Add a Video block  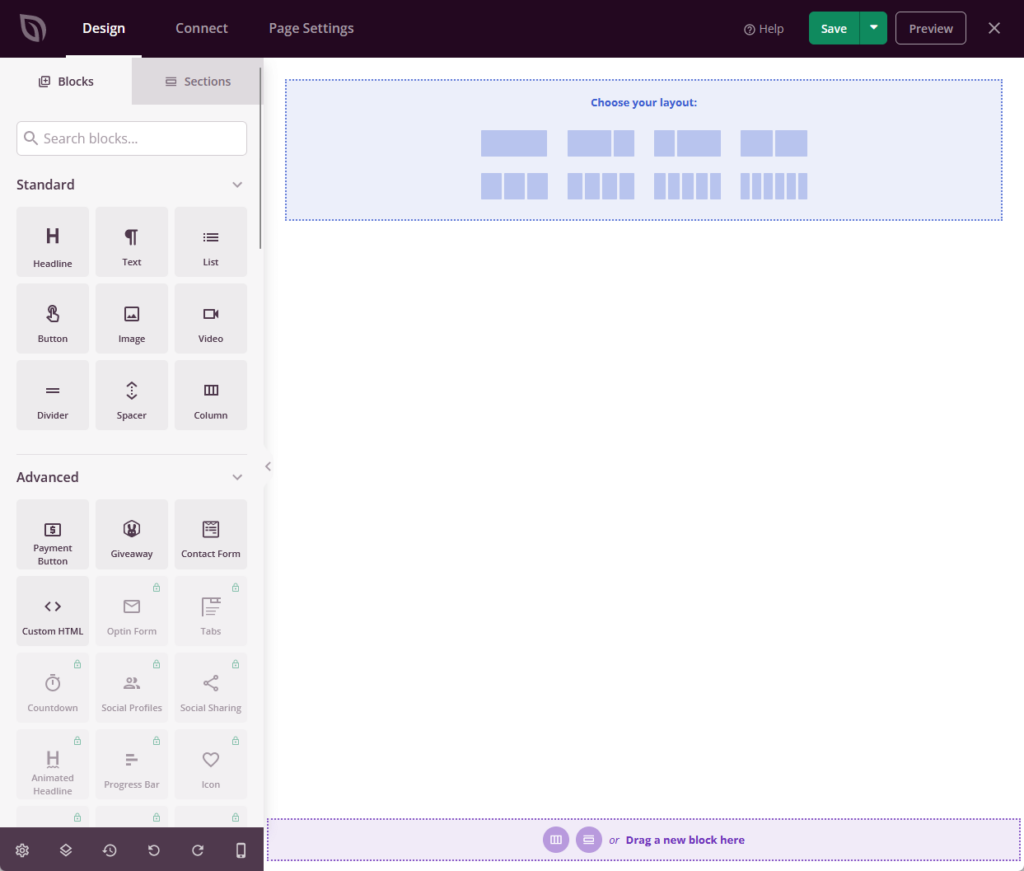[210, 319]
